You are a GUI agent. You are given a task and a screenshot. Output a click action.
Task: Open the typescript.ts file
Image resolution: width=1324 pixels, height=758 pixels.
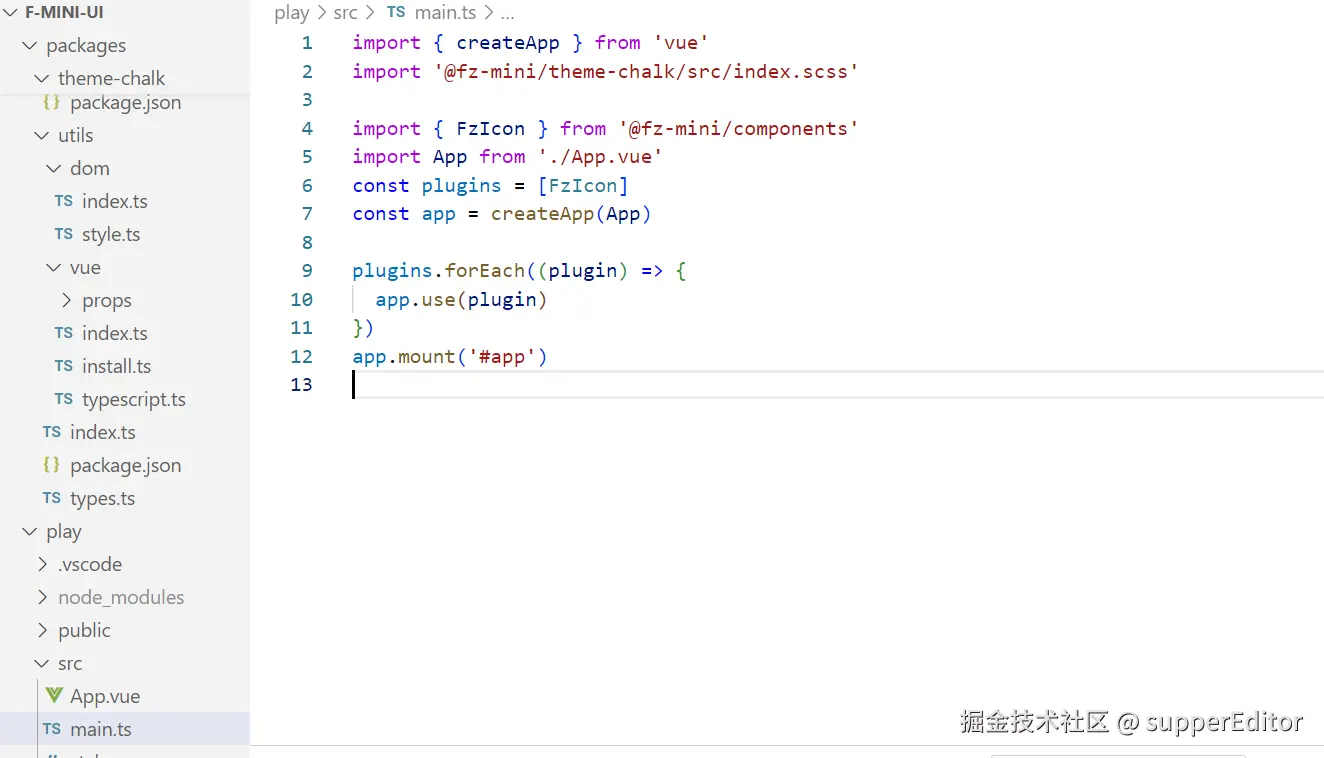click(x=120, y=399)
